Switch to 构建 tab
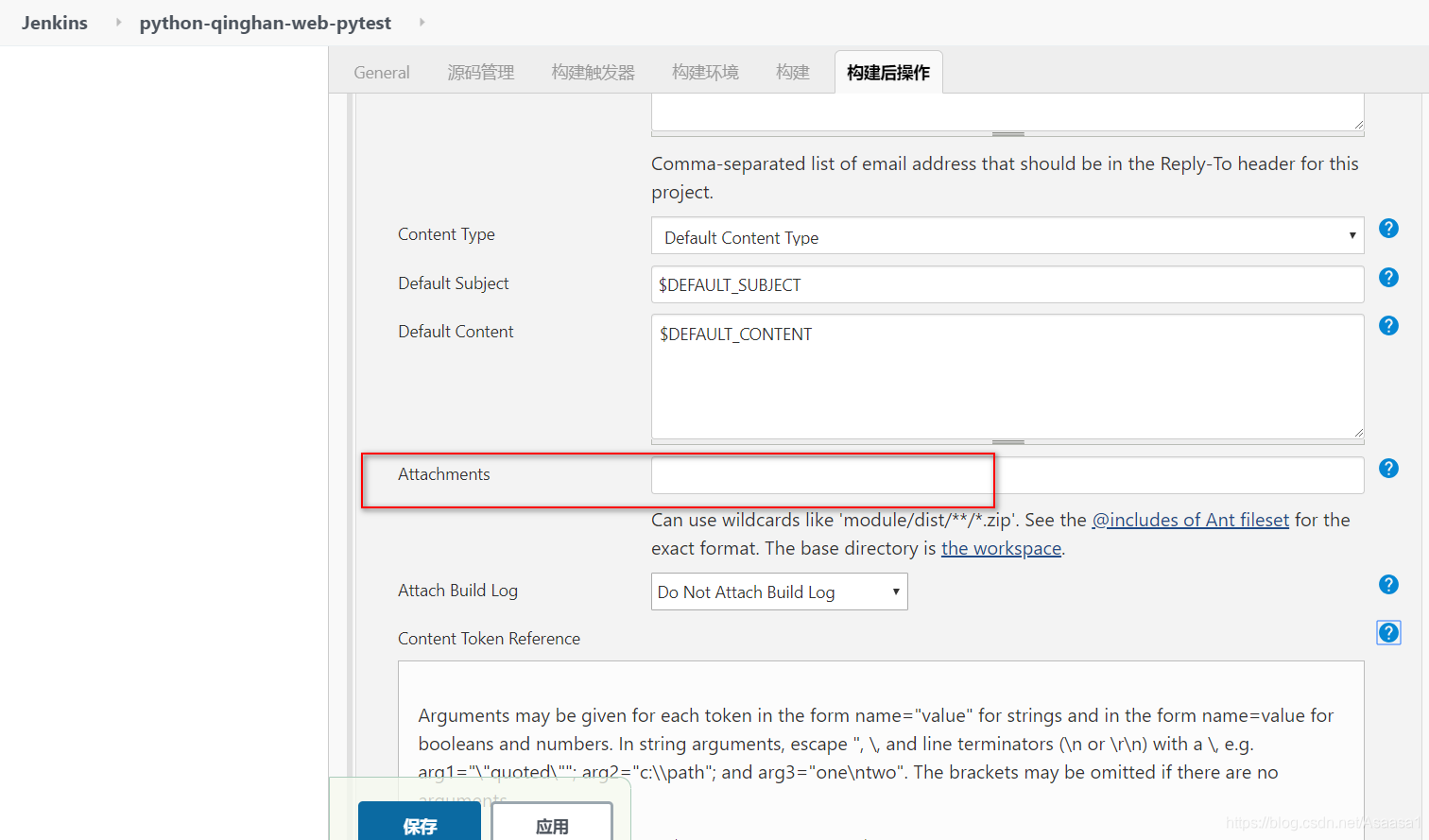Screen dimensions: 1429x840 pyautogui.click(x=793, y=73)
